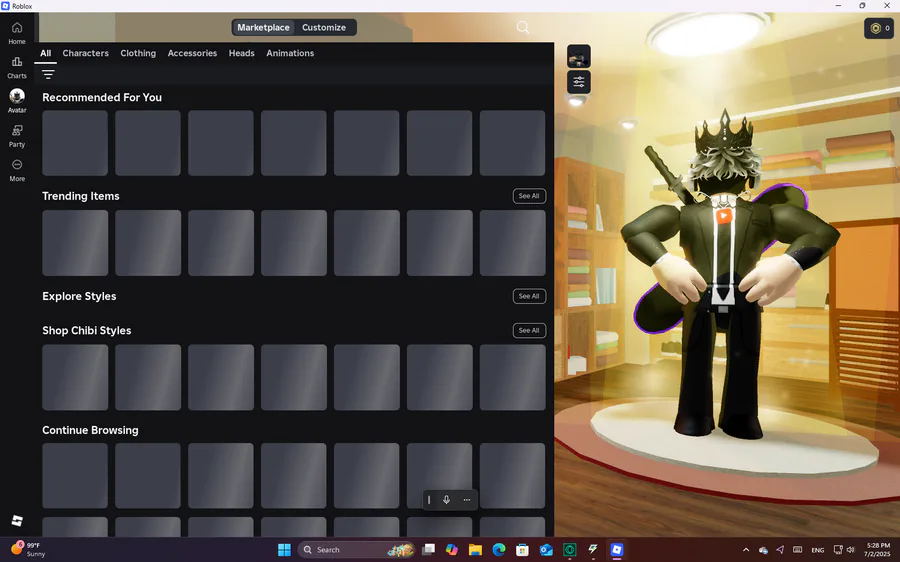Click the Roblox Studio logo at sidebar bottom
This screenshot has width=900, height=562.
[x=17, y=520]
